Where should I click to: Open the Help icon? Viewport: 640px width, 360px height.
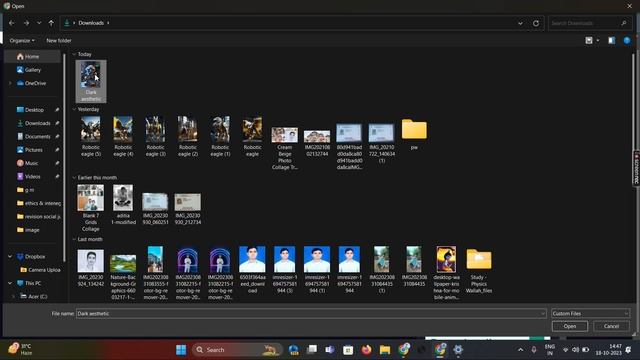coord(627,40)
